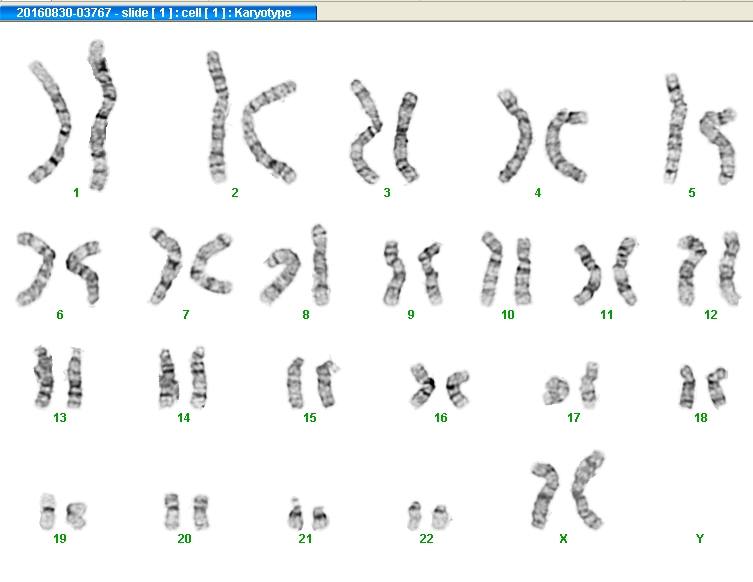The height and width of the screenshot is (582, 753).
Task: Select the right chromosome 3 image
Action: (405, 138)
